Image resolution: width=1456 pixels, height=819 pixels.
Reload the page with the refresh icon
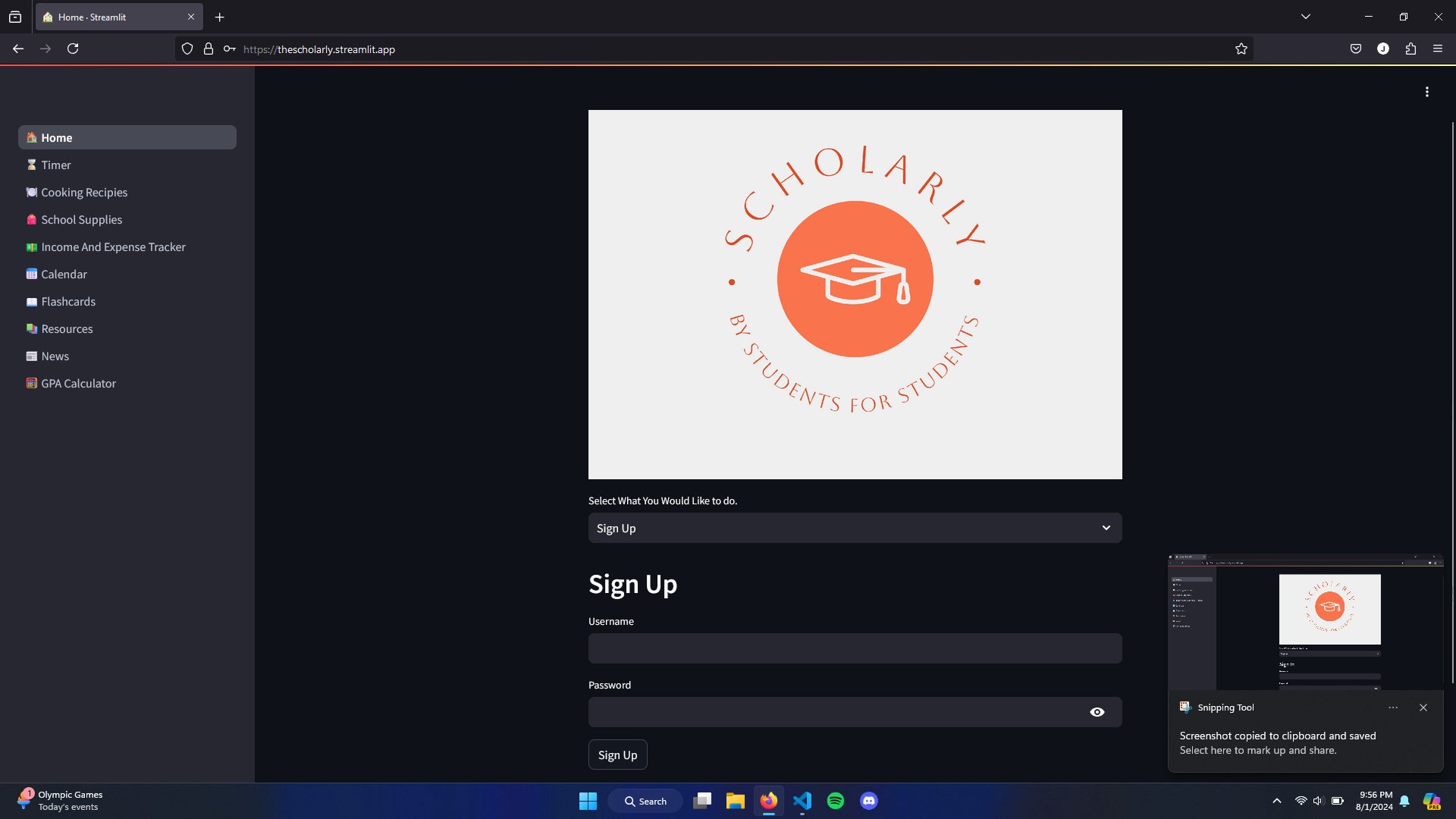pos(73,49)
